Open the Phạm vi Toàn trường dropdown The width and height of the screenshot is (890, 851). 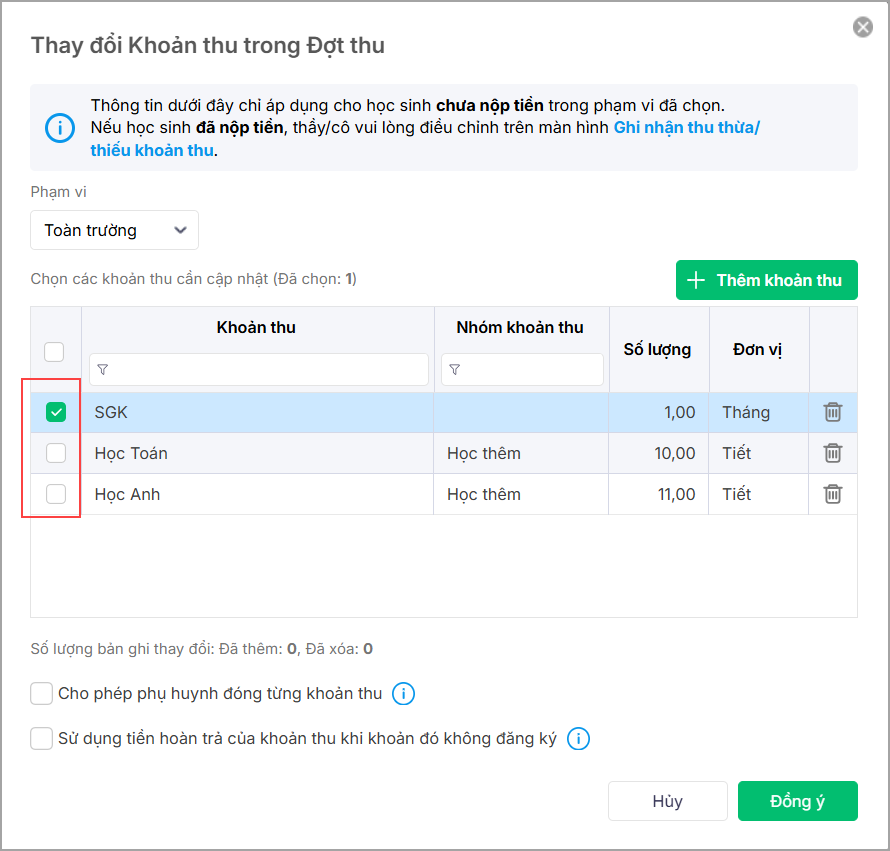click(114, 230)
